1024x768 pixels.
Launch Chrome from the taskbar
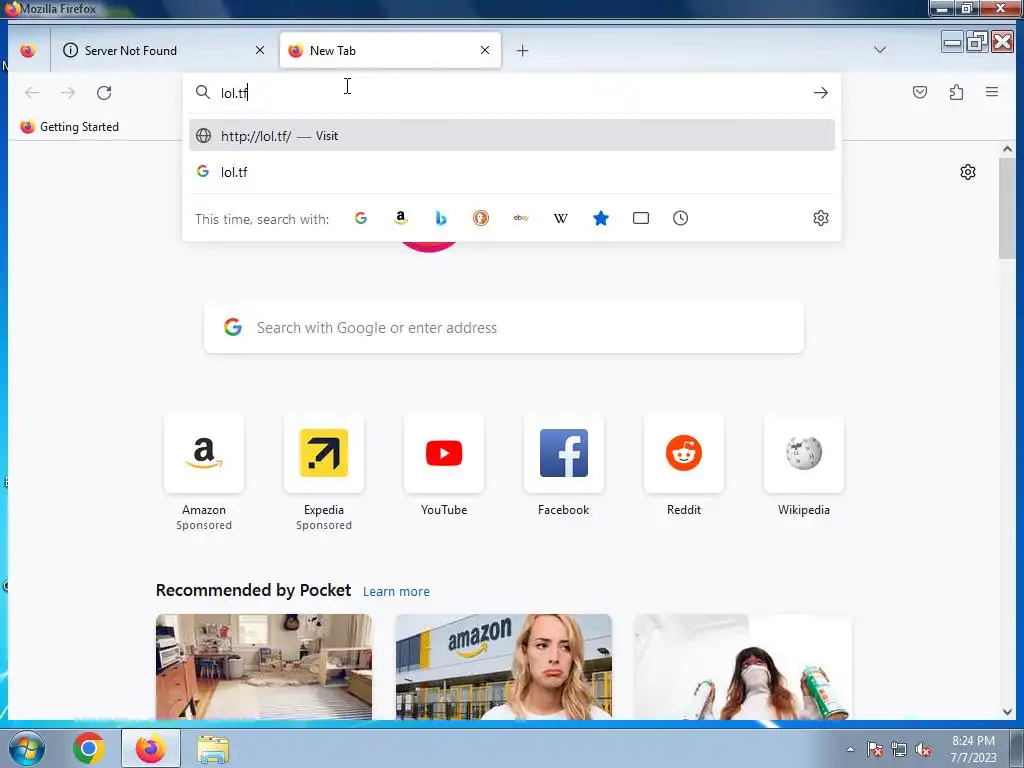[88, 748]
